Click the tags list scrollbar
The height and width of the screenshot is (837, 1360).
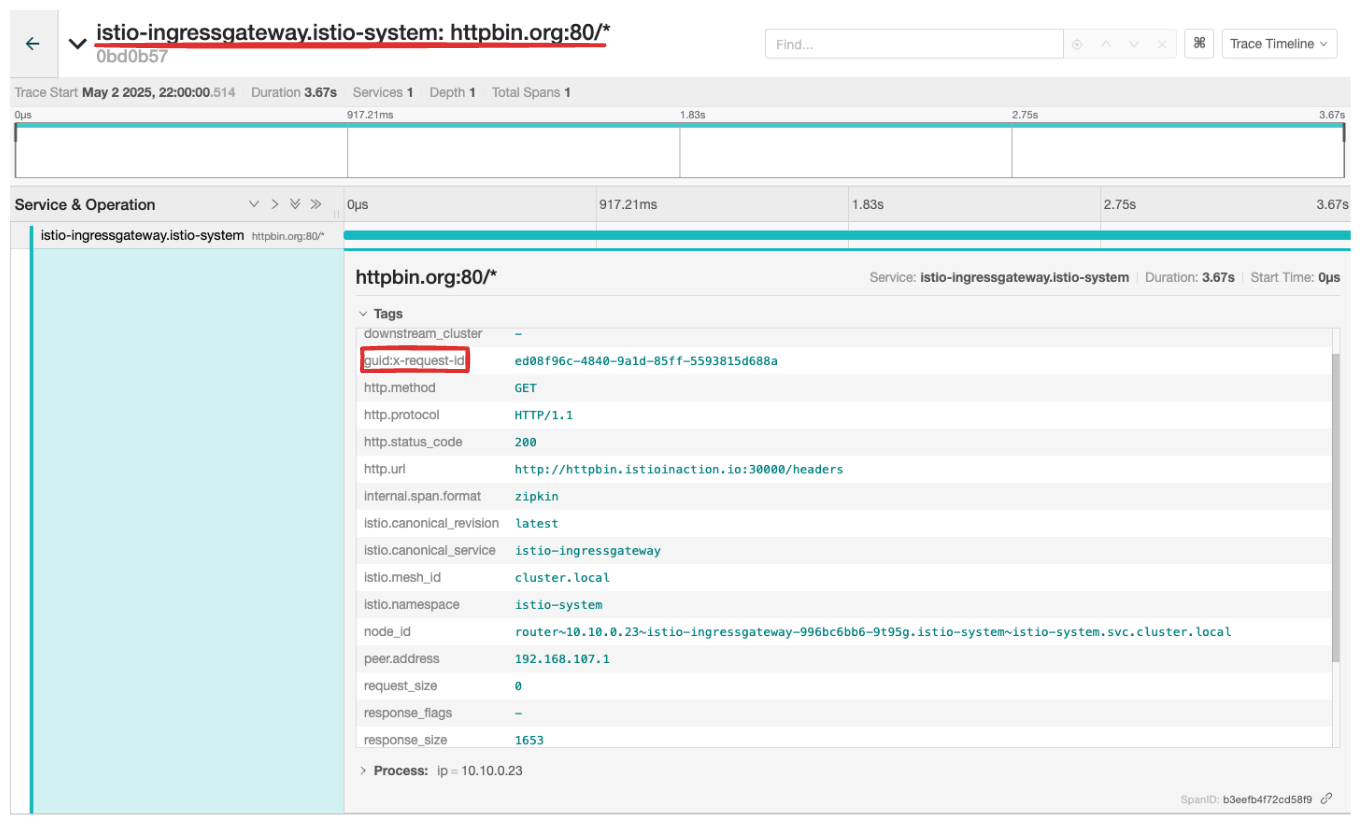coord(1335,507)
